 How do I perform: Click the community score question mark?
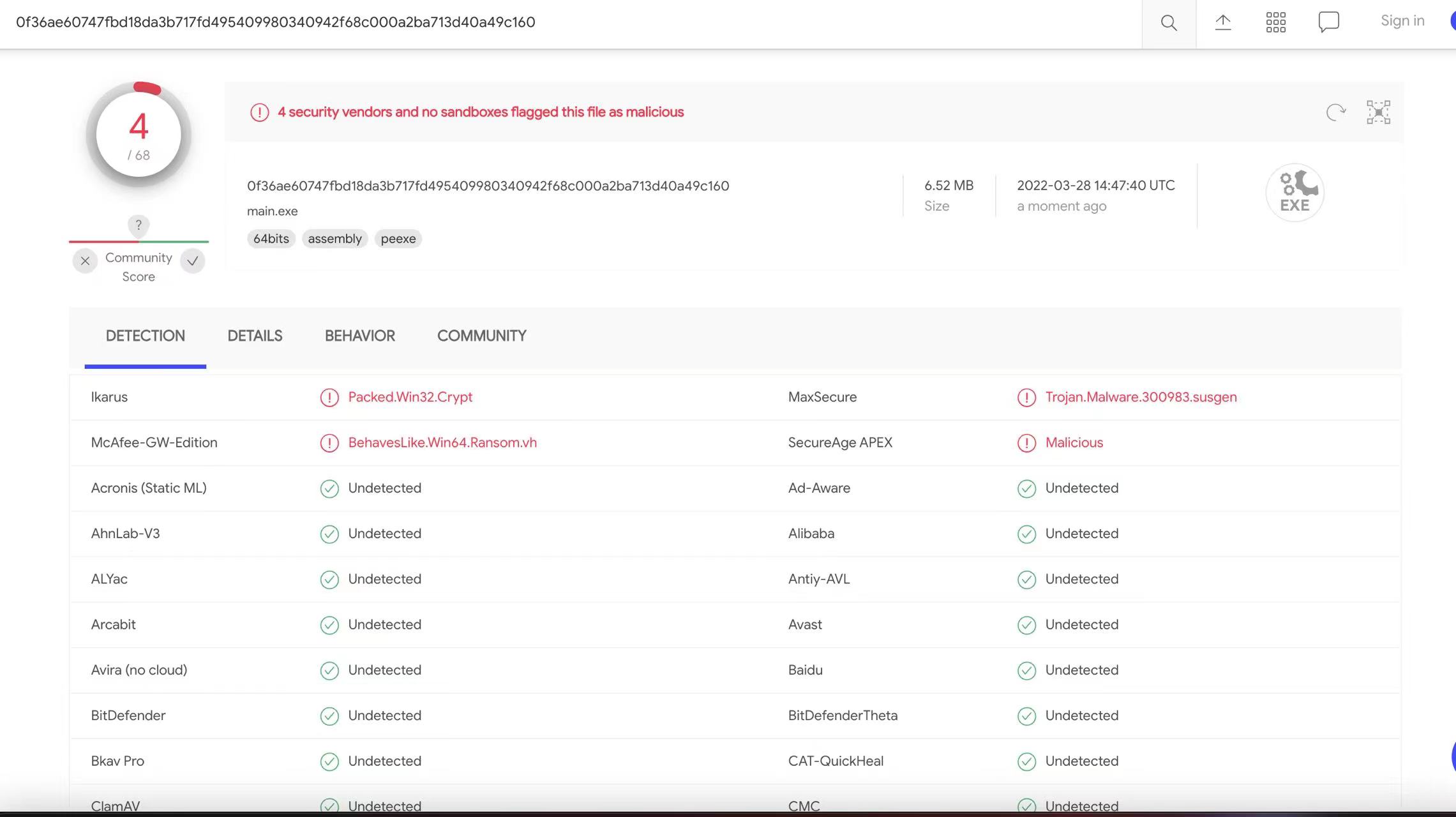139,225
